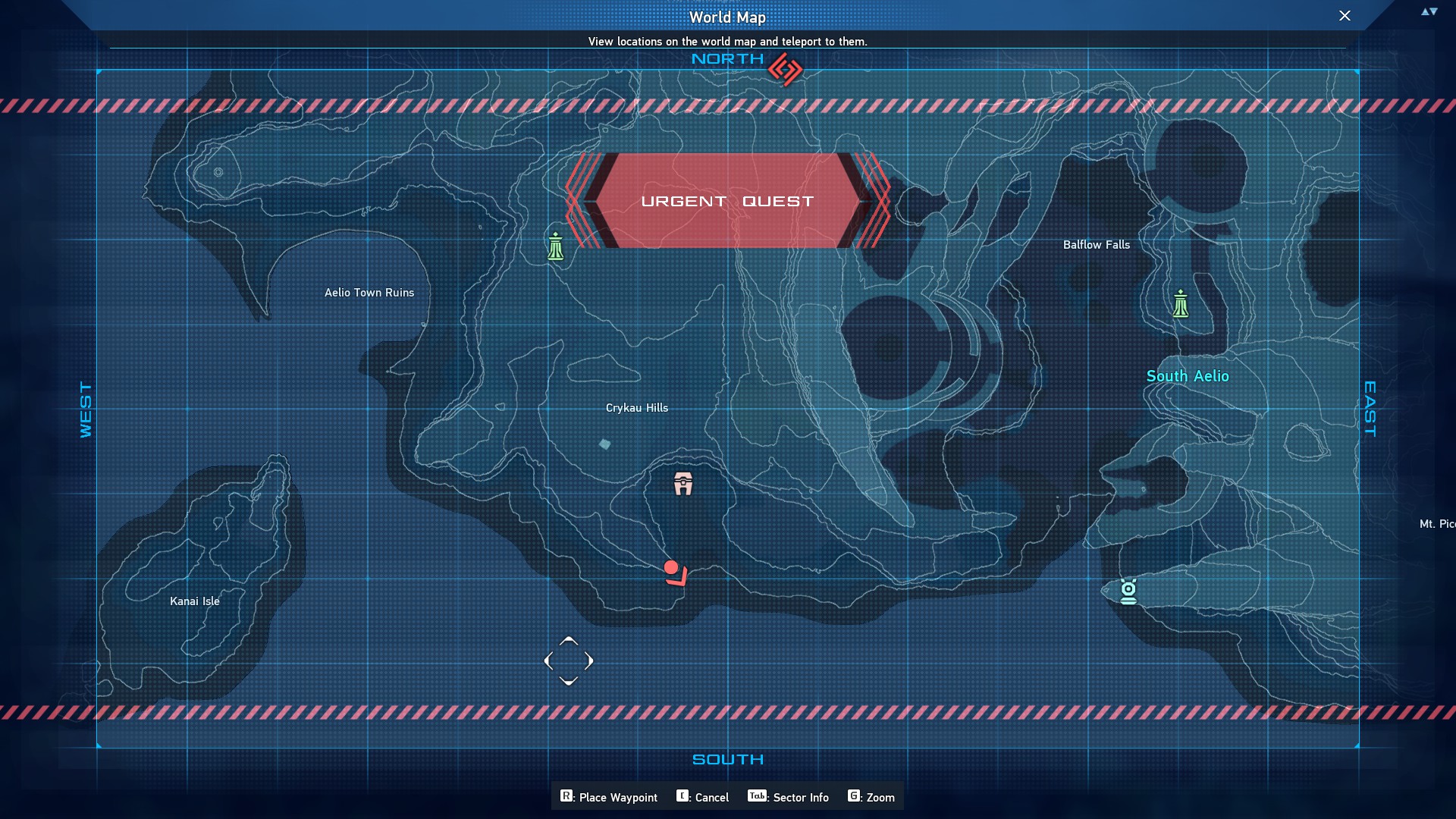Click the red diamond emblem beside NORTH
This screenshot has height=819, width=1456.
tap(785, 70)
